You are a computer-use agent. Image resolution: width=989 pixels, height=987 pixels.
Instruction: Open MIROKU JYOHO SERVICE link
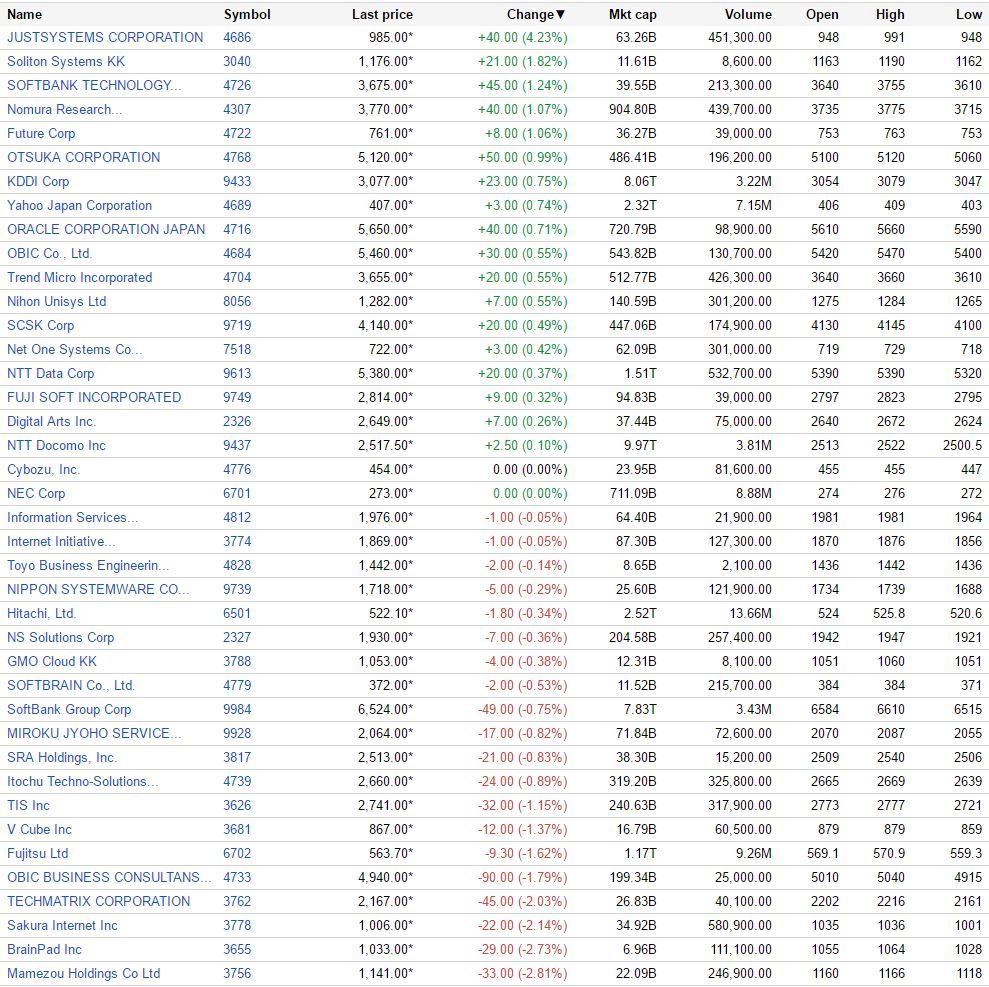tap(94, 733)
